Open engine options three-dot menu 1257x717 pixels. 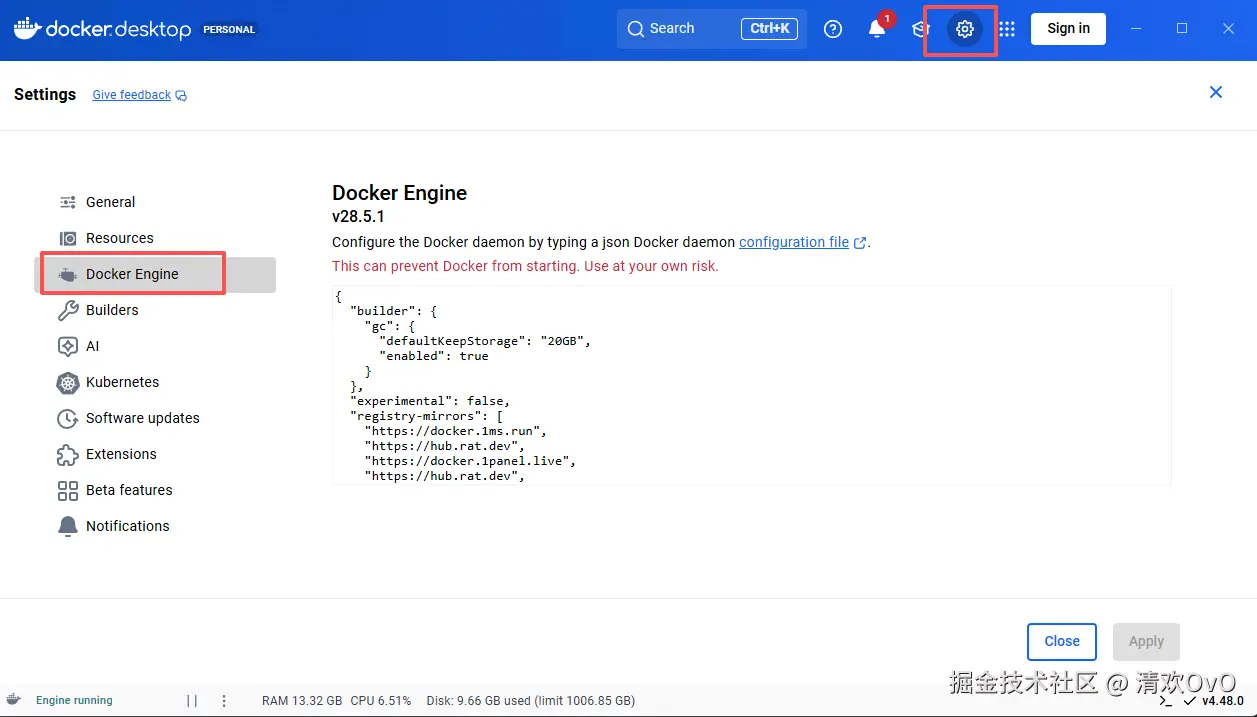[224, 701]
